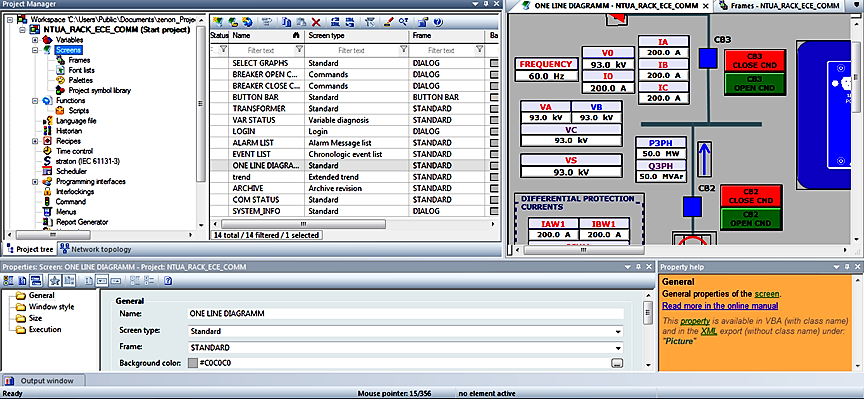864x399 pixels.
Task: Click the CB3 CLOSE CMD red button
Action: click(754, 61)
